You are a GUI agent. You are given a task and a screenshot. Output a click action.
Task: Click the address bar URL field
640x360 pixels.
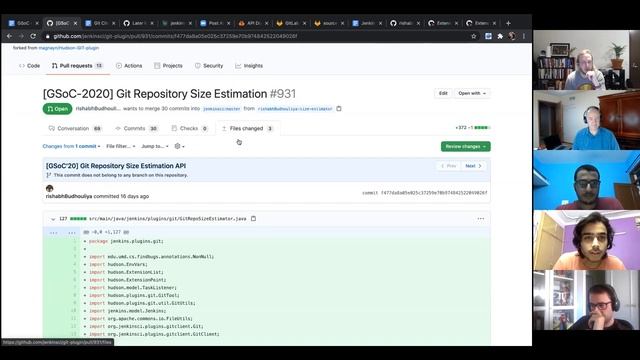tap(257, 36)
